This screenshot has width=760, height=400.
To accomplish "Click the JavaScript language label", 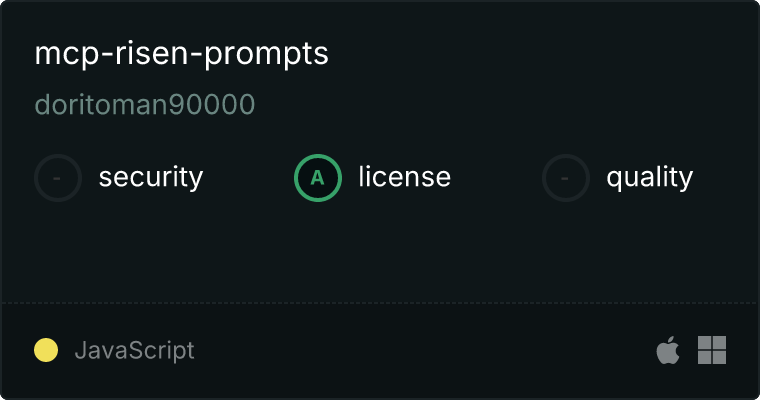I will 134,350.
